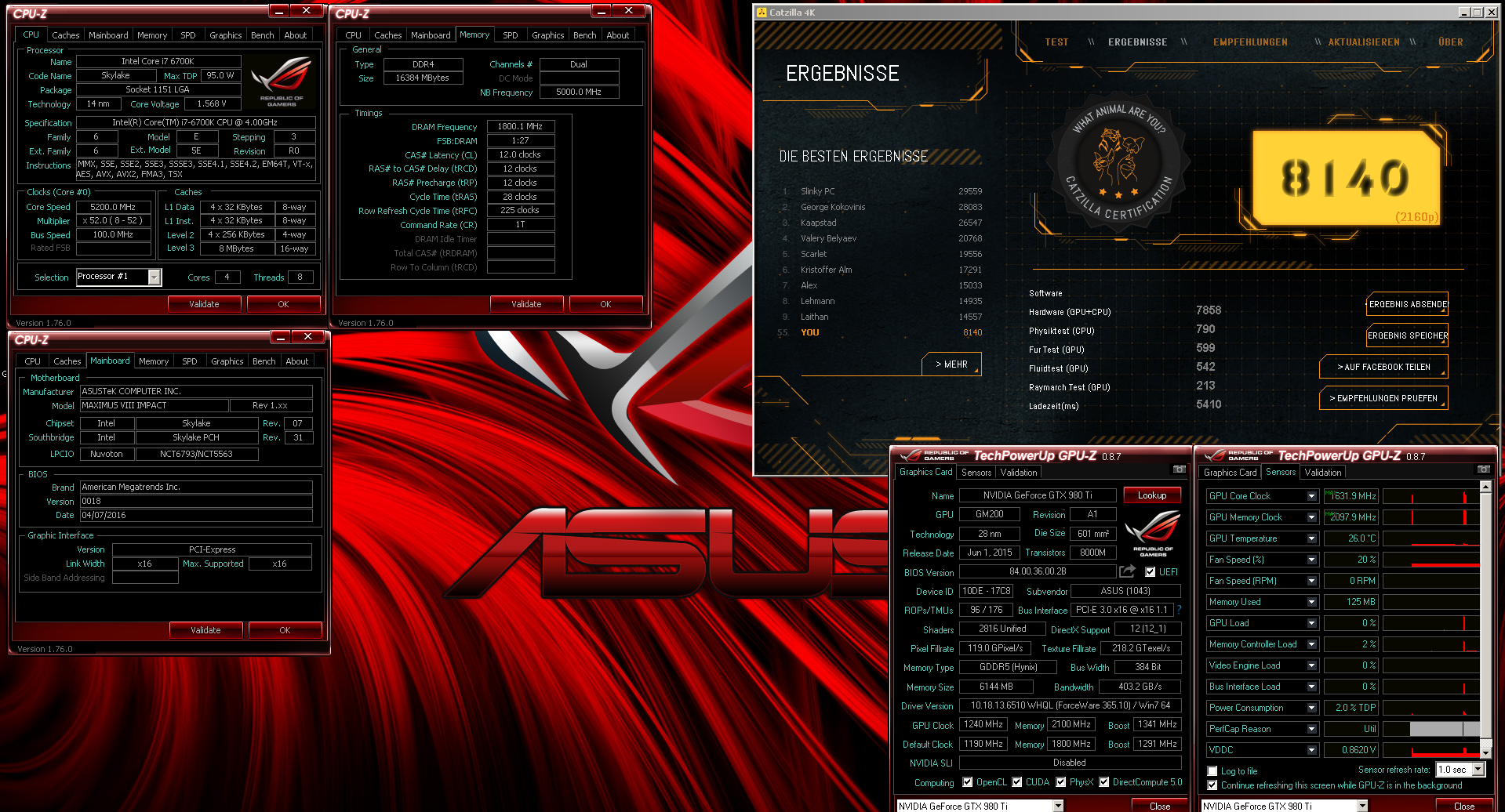Viewport: 1505px width, 812px height.
Task: Click the GPU-Z sensors scrollbar up arrow
Action: (x=1485, y=487)
